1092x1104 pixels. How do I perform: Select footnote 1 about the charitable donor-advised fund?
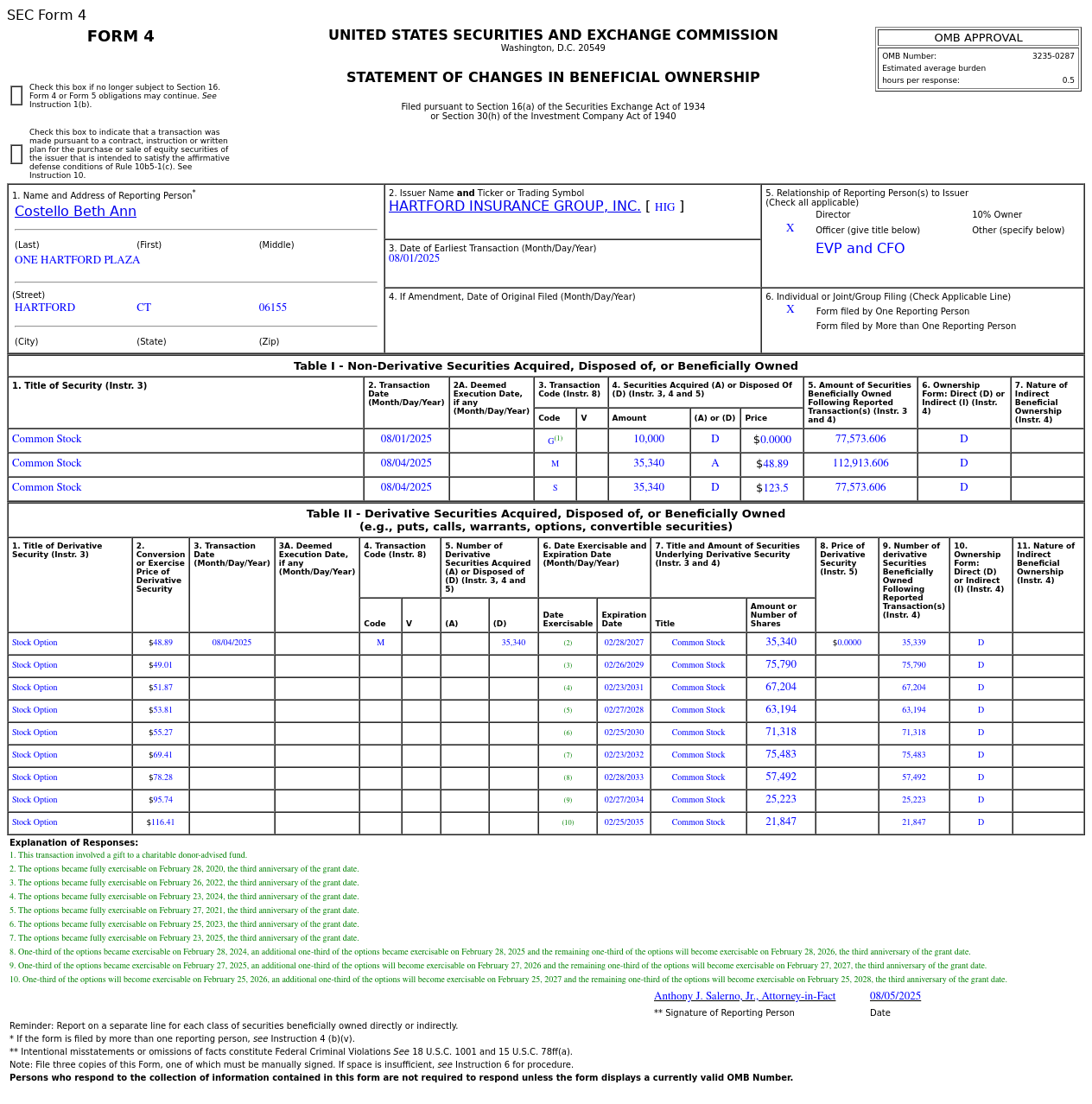tap(128, 855)
